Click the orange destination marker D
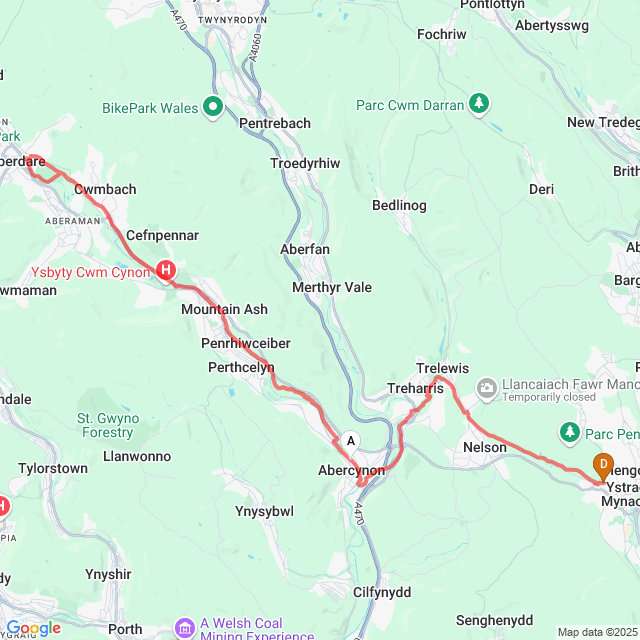This screenshot has height=640, width=640. pos(603,466)
